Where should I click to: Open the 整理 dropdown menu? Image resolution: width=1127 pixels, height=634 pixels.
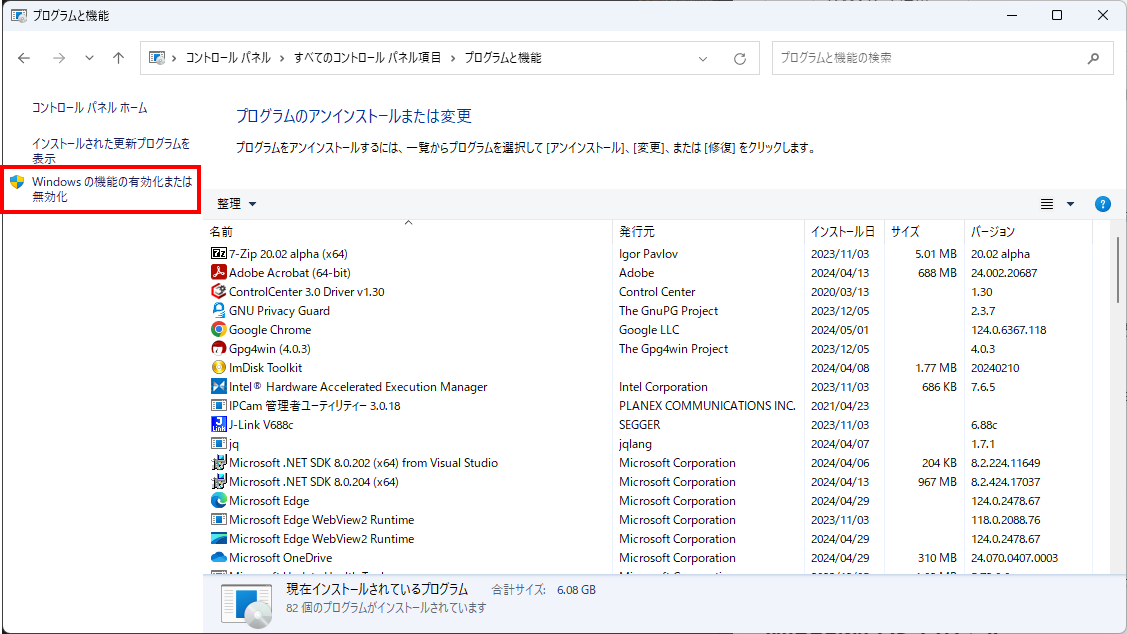236,204
